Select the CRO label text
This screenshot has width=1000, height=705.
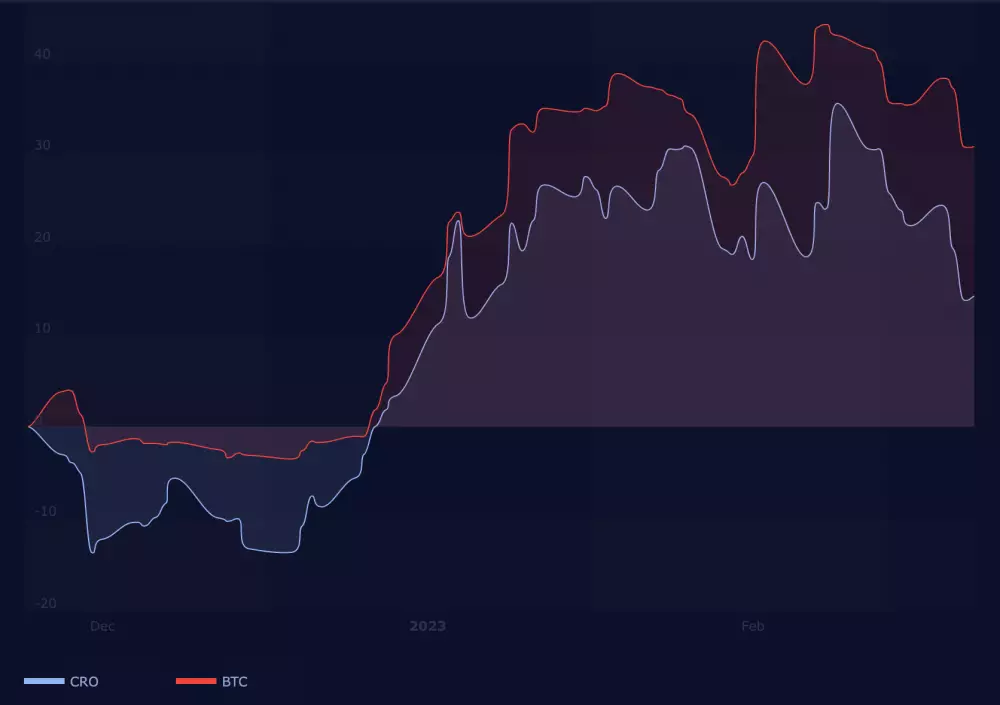tap(83, 681)
